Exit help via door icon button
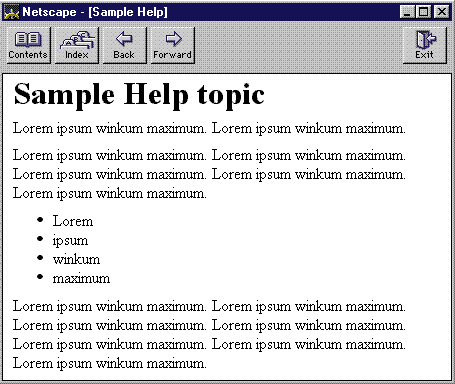Screen dimensions: 455x384 (425, 45)
